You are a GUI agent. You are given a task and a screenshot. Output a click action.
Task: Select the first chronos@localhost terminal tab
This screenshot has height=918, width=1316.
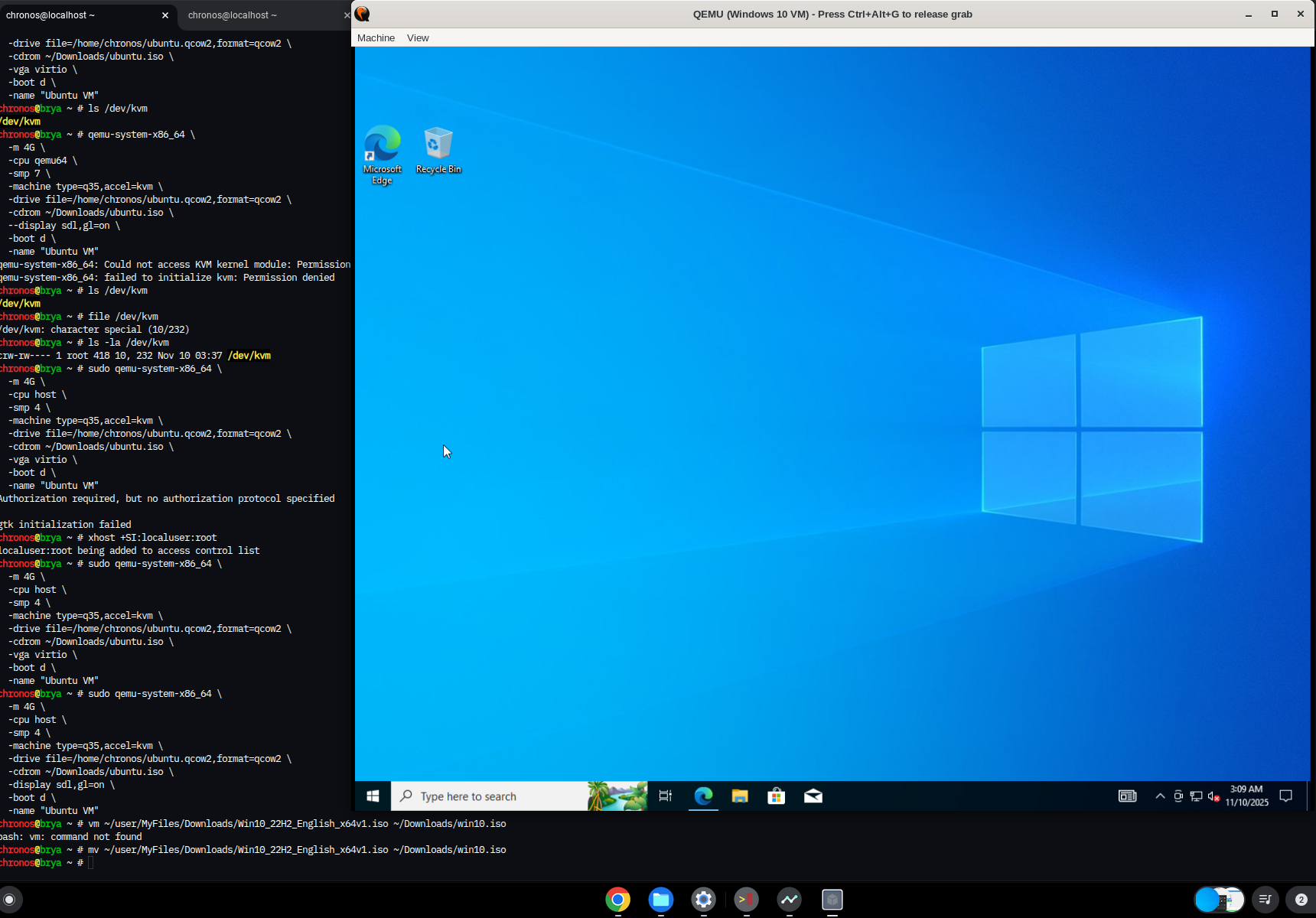click(50, 15)
